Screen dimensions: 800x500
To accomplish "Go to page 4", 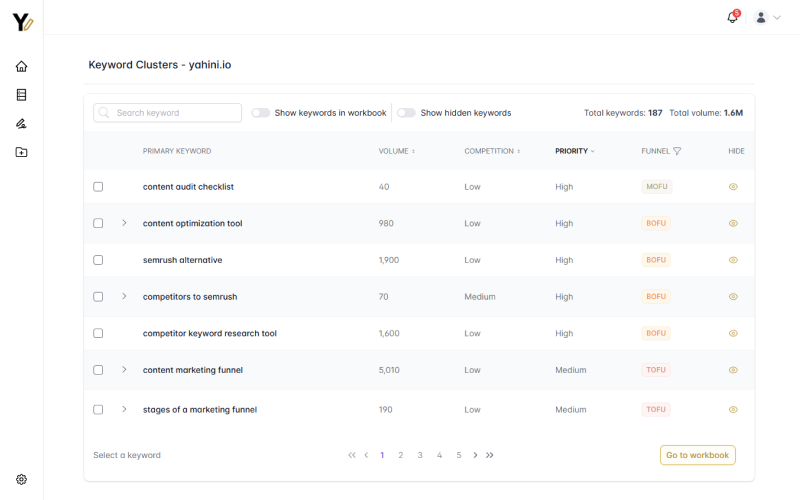I will click(439, 455).
